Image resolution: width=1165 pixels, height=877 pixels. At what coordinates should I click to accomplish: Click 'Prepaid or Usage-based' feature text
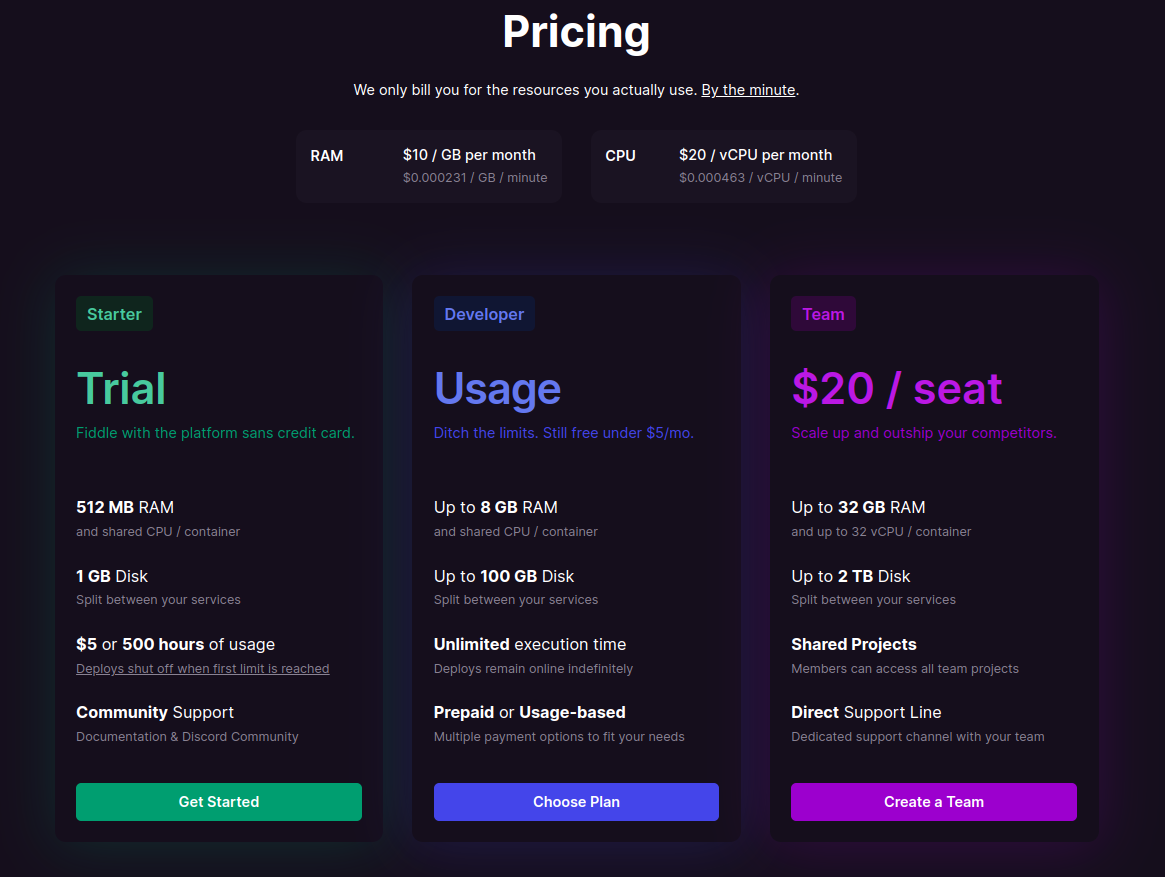click(x=529, y=712)
